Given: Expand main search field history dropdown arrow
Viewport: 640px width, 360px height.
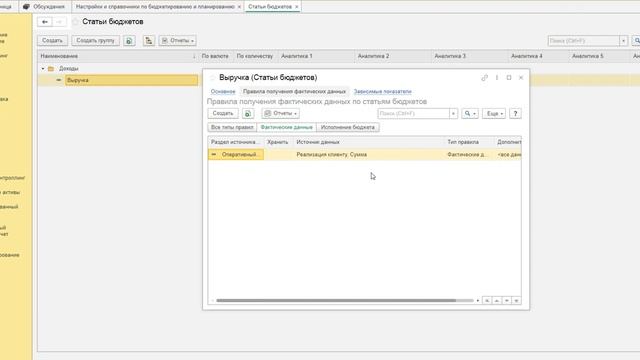Looking at the screenshot, I should tap(623, 40).
